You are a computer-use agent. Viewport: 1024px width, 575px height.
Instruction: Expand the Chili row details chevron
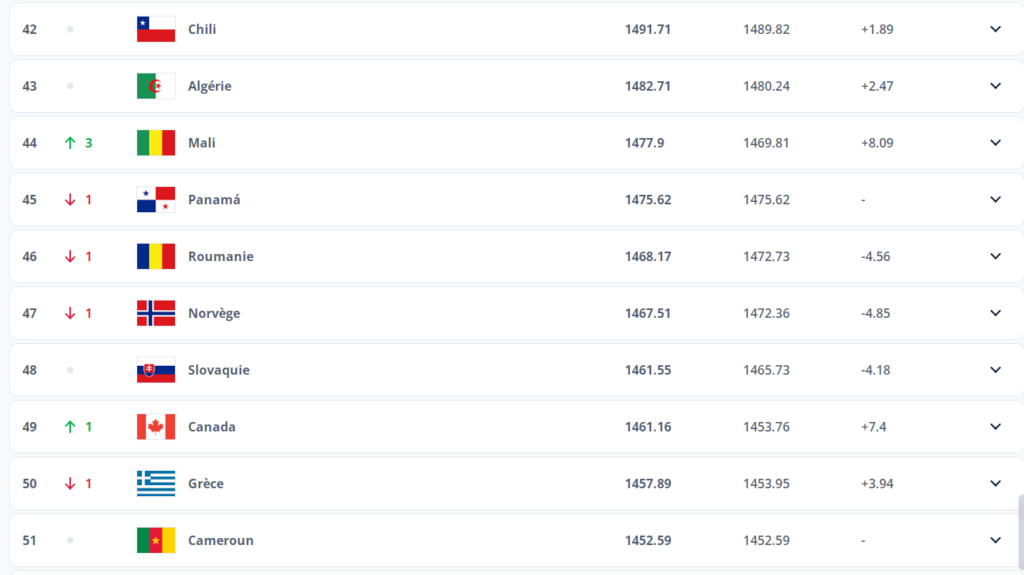[x=995, y=29]
